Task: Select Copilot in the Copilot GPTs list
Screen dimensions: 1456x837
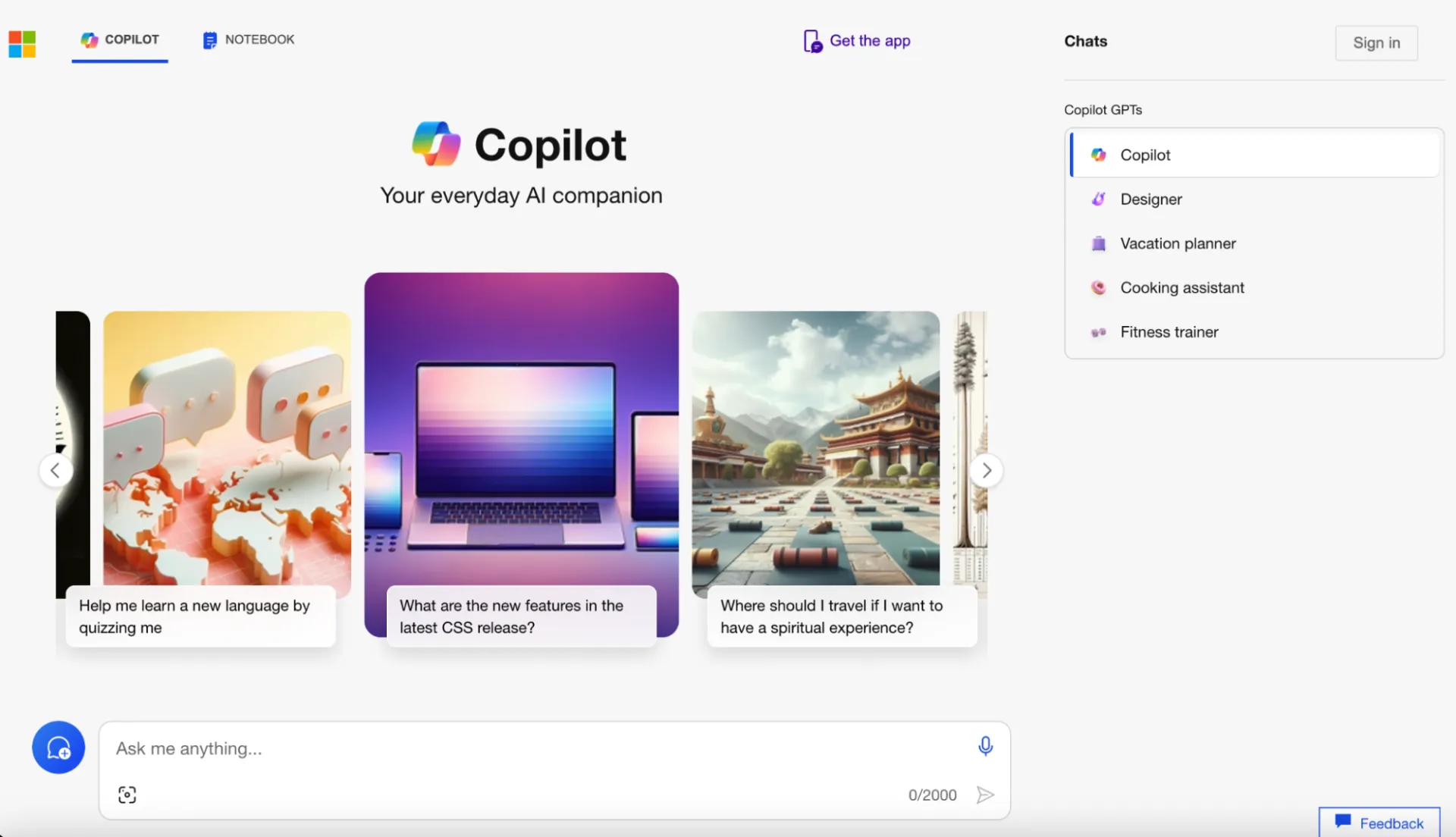Action: coord(1254,155)
